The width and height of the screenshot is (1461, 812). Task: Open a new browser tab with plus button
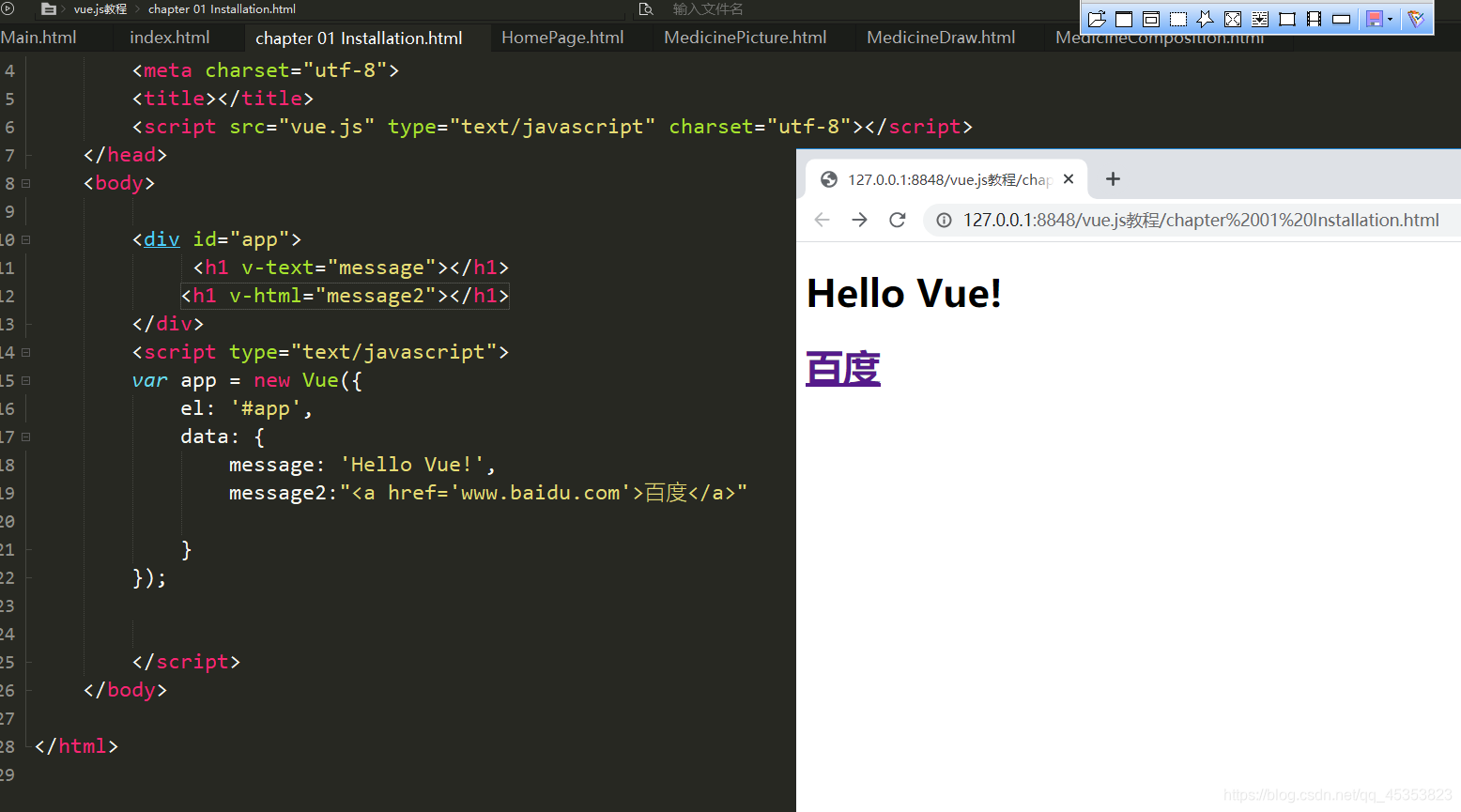(1113, 178)
